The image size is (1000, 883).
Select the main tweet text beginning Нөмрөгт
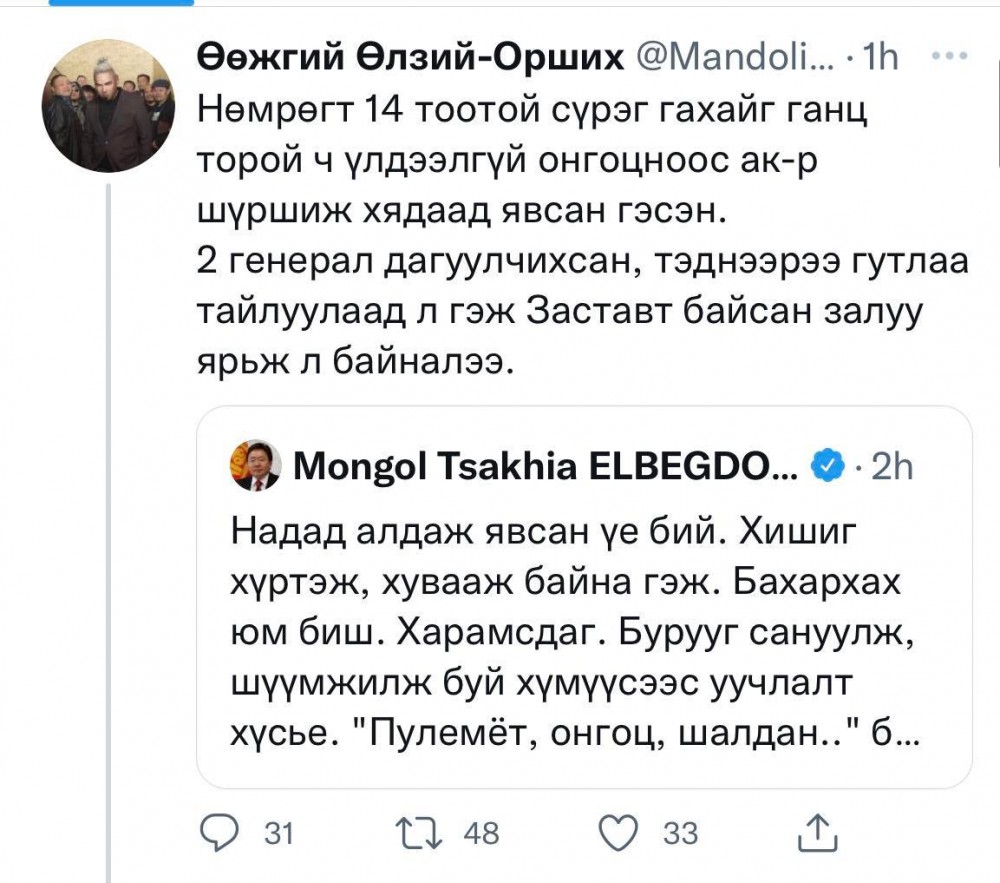click(583, 236)
